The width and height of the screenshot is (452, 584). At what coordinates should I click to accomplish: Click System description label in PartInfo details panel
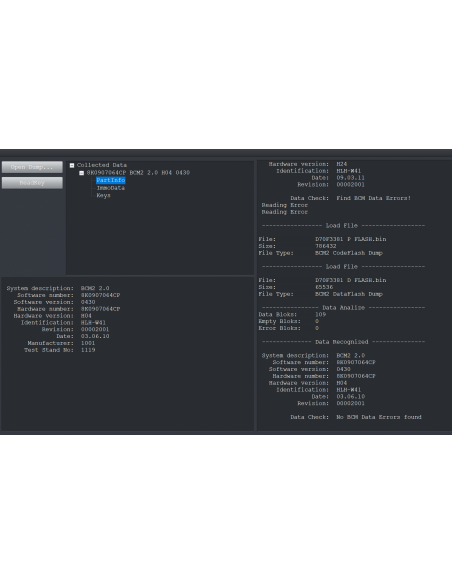click(x=40, y=288)
